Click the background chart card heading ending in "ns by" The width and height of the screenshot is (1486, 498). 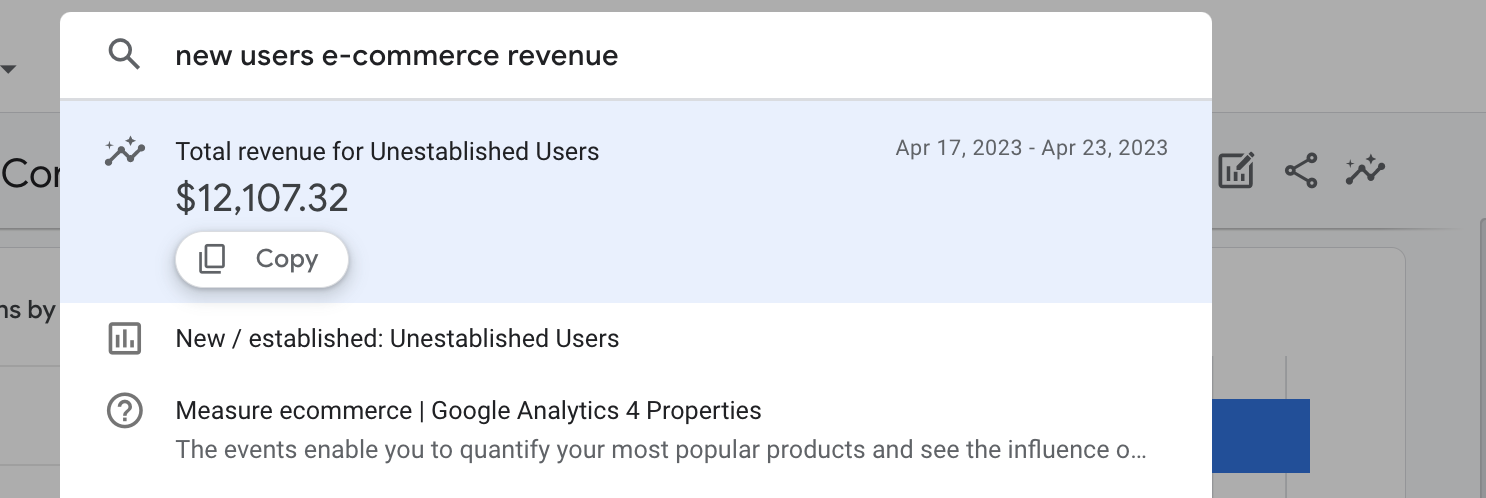(28, 311)
